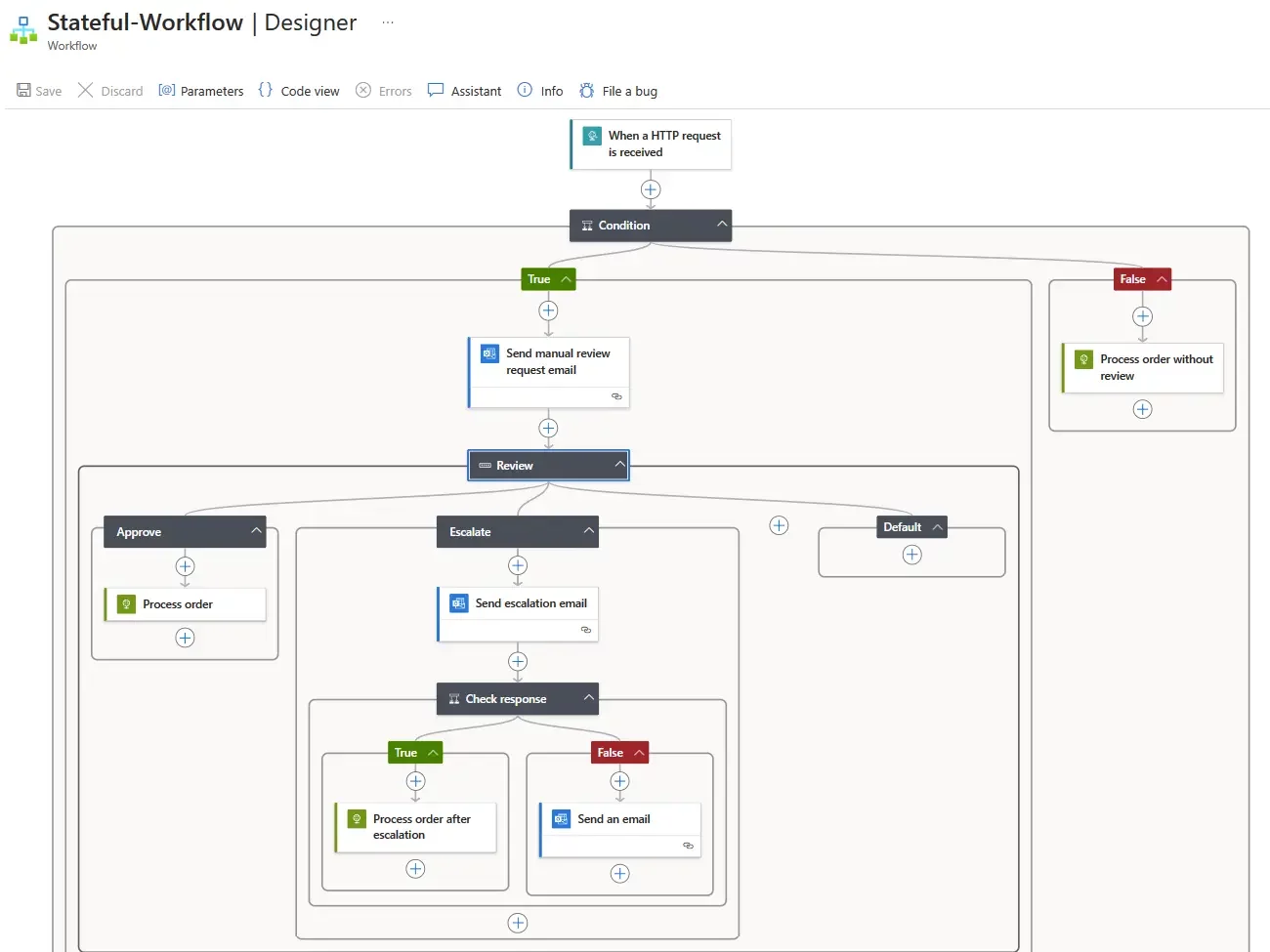
Task: Collapse the top-level True branch
Action: tap(566, 279)
